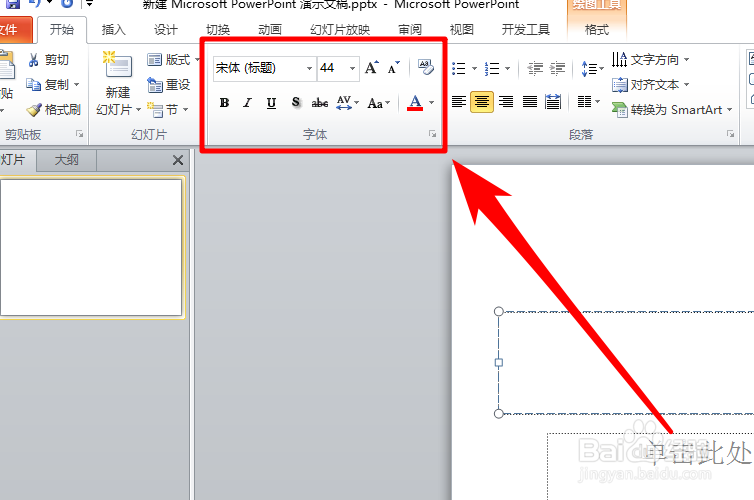Open the font size dropdown
Viewport: 754px width, 500px height.
(x=352, y=68)
